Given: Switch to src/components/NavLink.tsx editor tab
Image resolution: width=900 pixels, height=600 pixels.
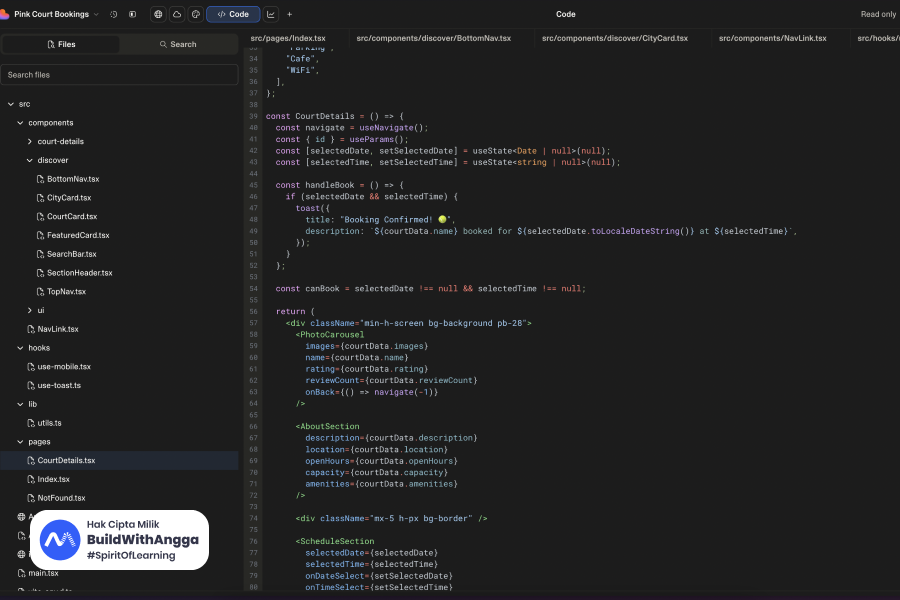Looking at the screenshot, I should tap(772, 38).
